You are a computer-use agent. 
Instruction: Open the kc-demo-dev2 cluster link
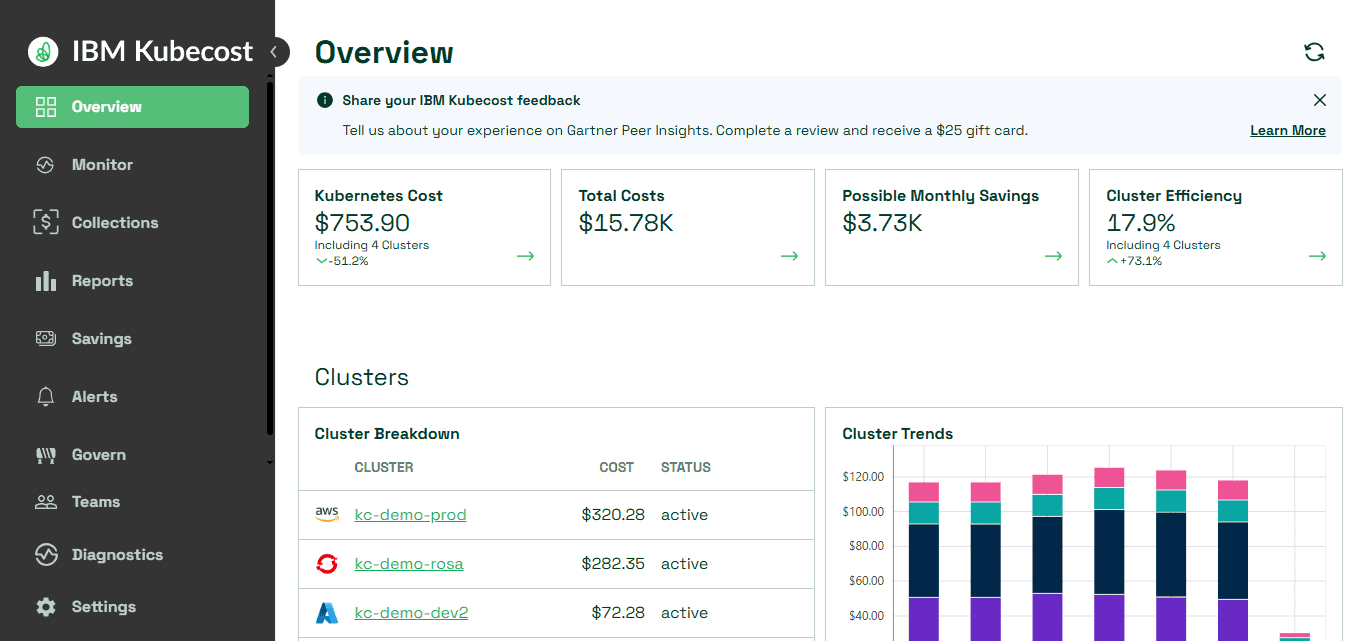tap(412, 613)
